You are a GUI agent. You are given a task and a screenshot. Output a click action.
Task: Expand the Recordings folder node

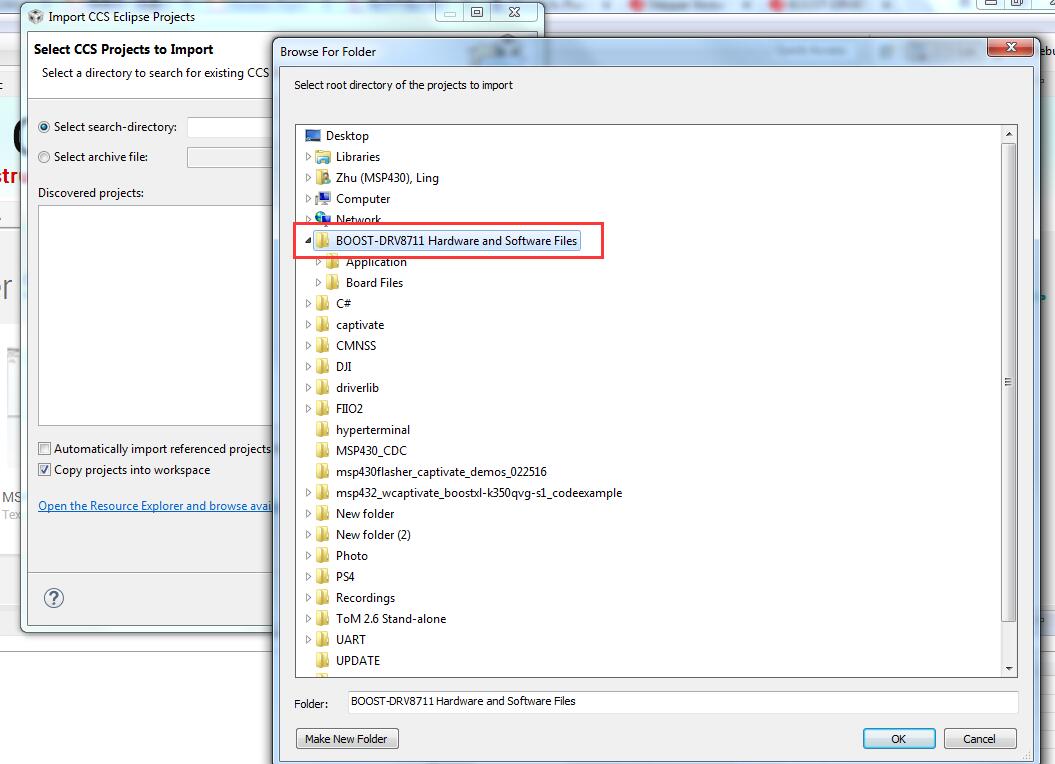pyautogui.click(x=308, y=598)
